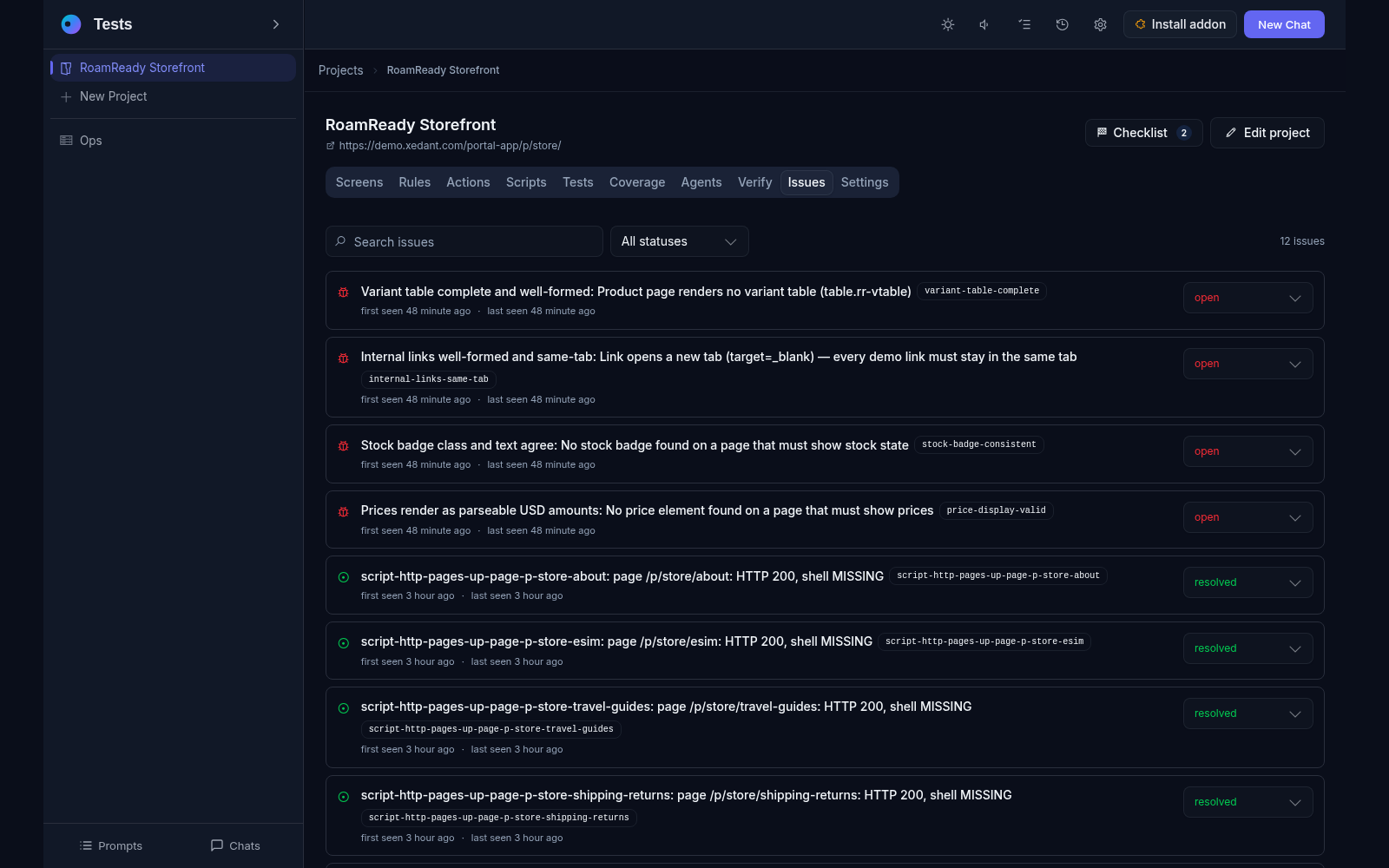The image size is (1389, 868).
Task: Open the Coverage tab
Action: tap(637, 182)
